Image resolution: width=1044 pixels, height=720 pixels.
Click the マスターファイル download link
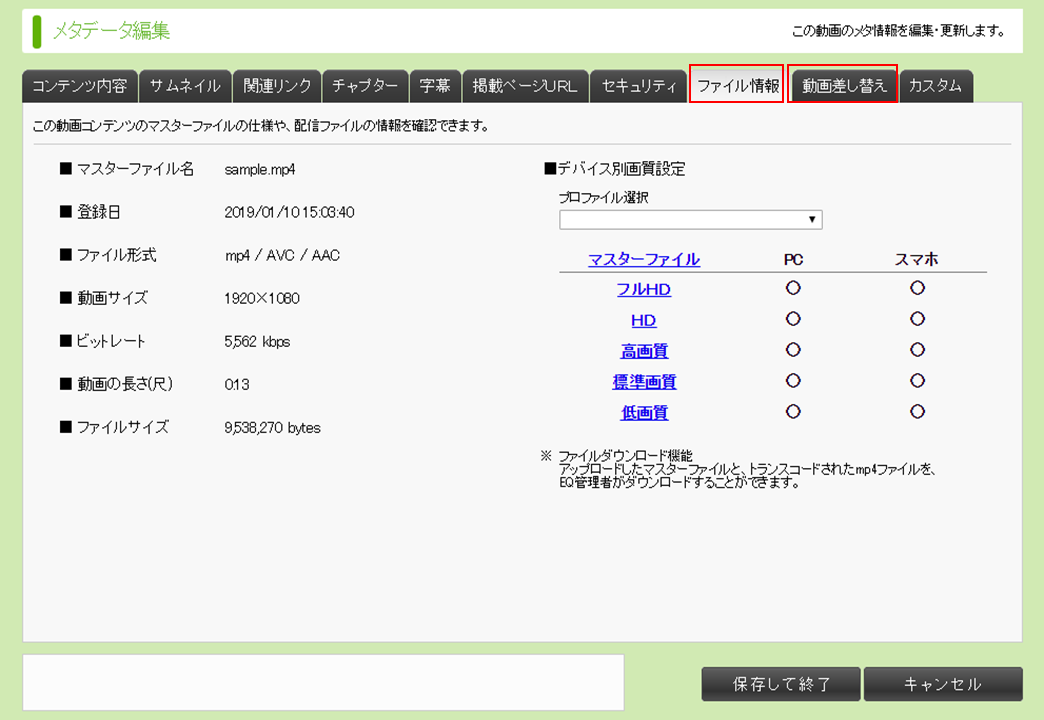point(644,259)
